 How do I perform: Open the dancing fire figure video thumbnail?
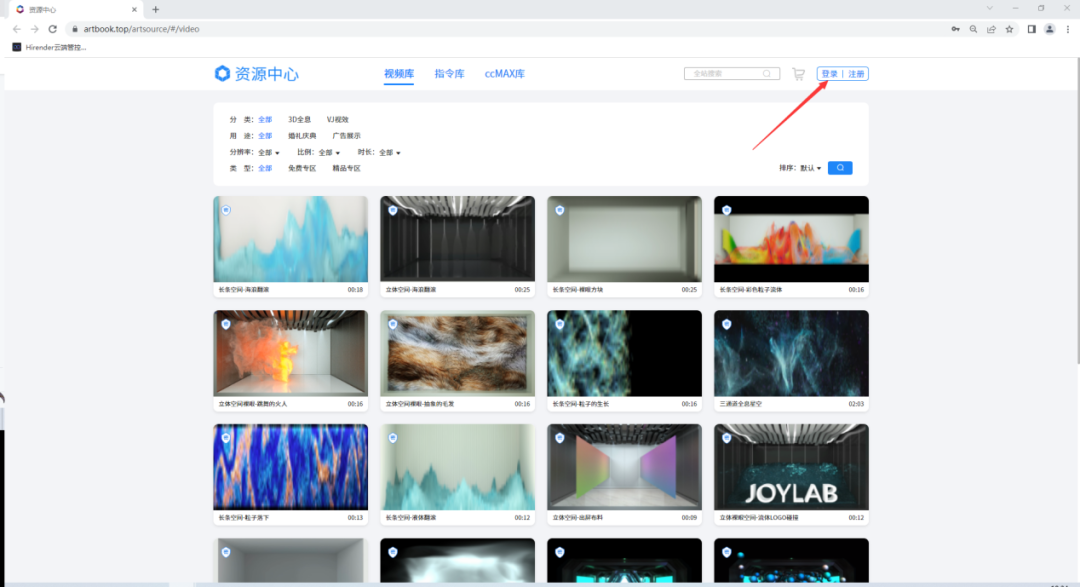tap(291, 353)
